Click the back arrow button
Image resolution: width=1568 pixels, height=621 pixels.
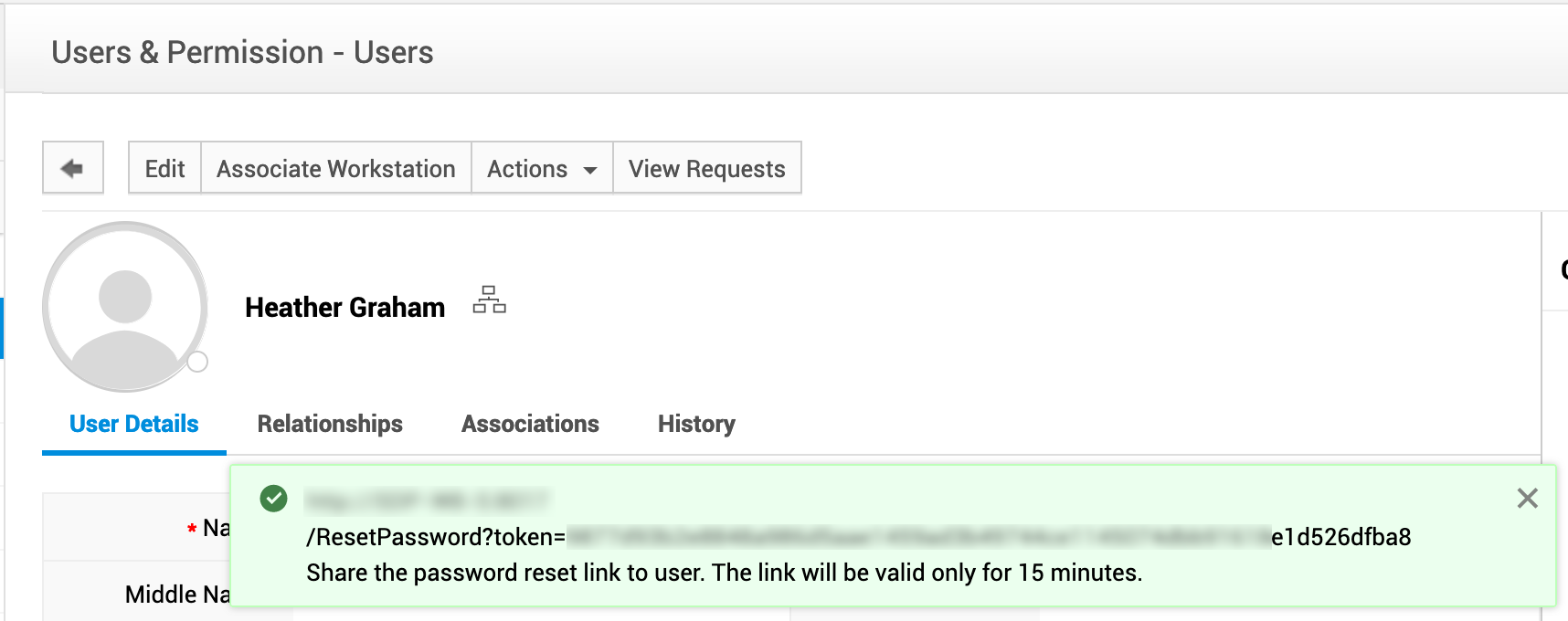point(72,168)
